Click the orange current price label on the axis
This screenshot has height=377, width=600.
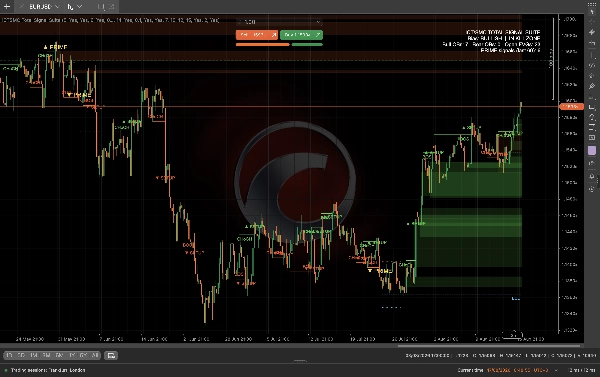click(571, 106)
